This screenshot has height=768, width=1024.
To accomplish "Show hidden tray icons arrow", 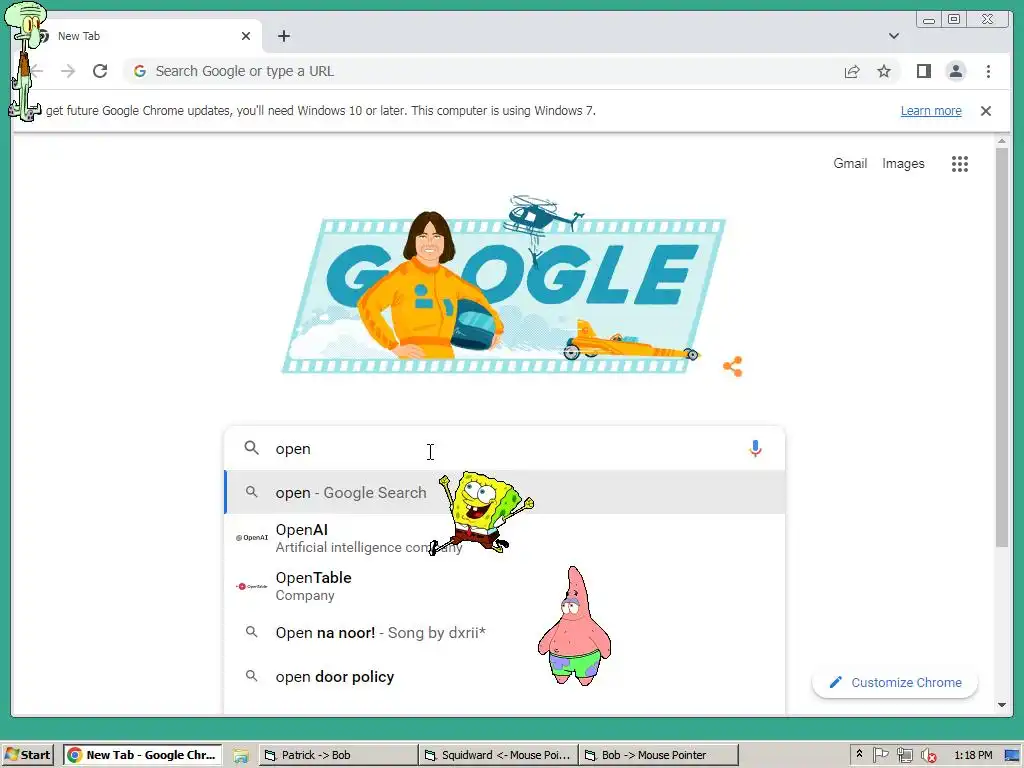I will [859, 754].
